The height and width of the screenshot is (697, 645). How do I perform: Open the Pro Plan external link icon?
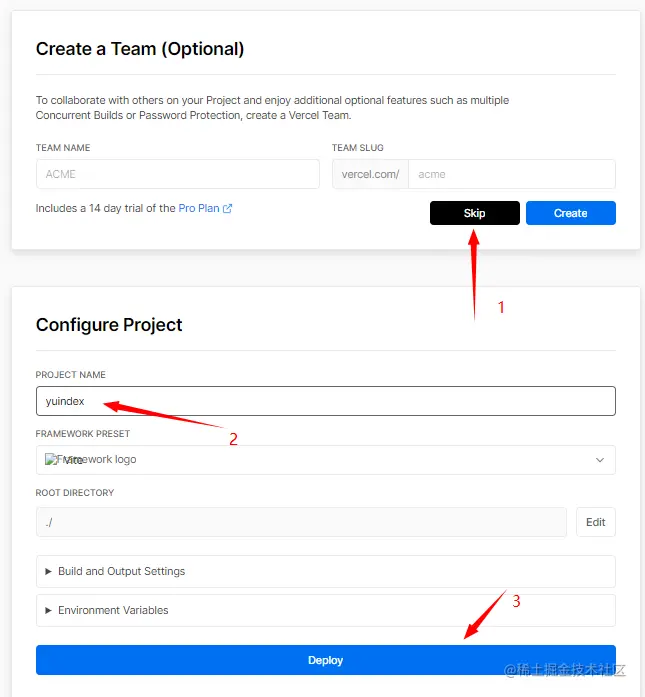point(228,209)
